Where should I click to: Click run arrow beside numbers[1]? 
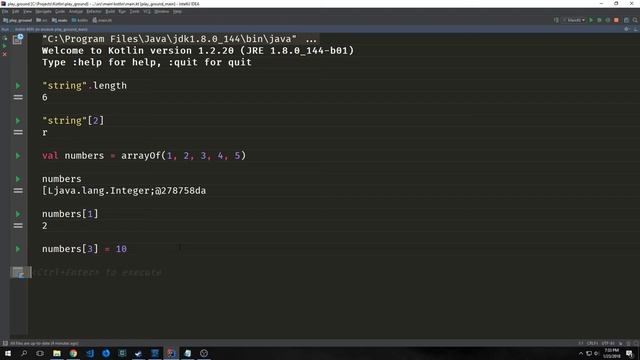(18, 214)
